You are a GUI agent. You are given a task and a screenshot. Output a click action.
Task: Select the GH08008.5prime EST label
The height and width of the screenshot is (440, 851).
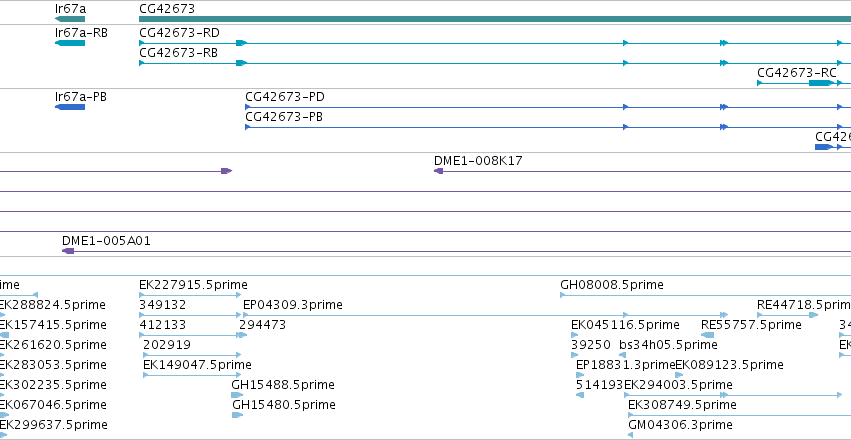click(612, 285)
